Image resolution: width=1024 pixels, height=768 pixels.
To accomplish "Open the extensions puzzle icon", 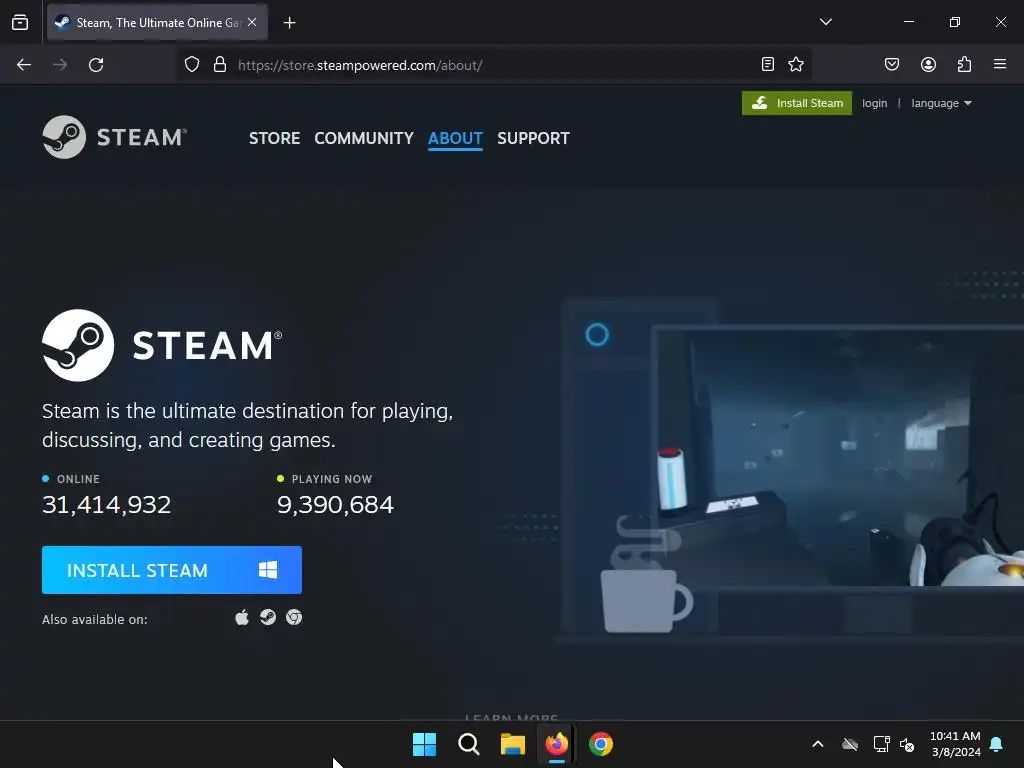I will pos(964,64).
